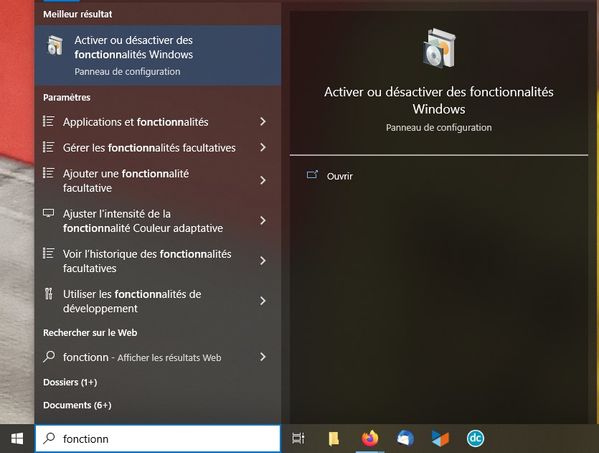Click the search box containing fonctionn
599x453 pixels.
(158, 438)
